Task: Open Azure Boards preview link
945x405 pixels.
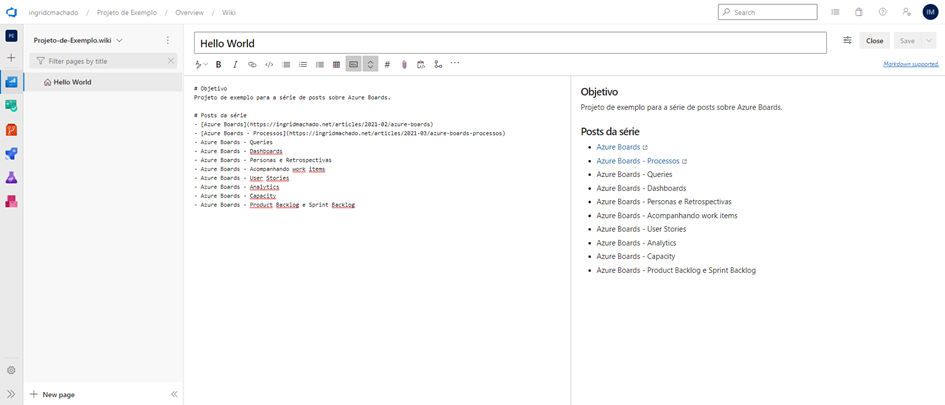Action: 618,147
